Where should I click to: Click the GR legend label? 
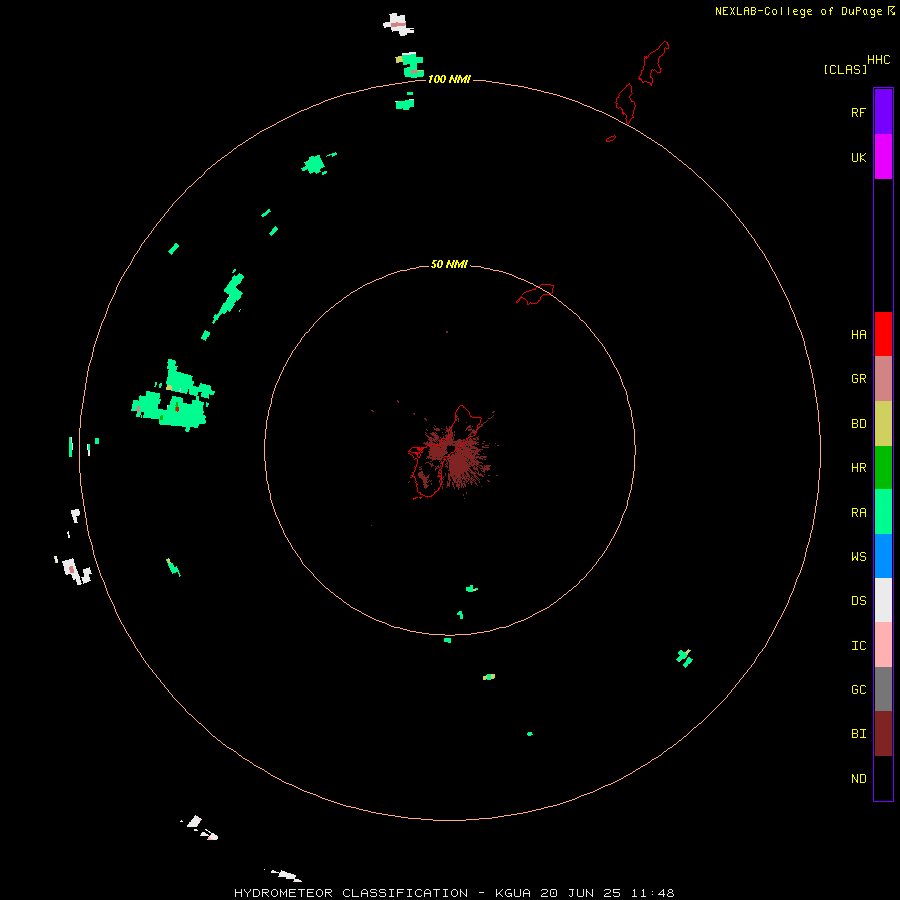pyautogui.click(x=858, y=379)
